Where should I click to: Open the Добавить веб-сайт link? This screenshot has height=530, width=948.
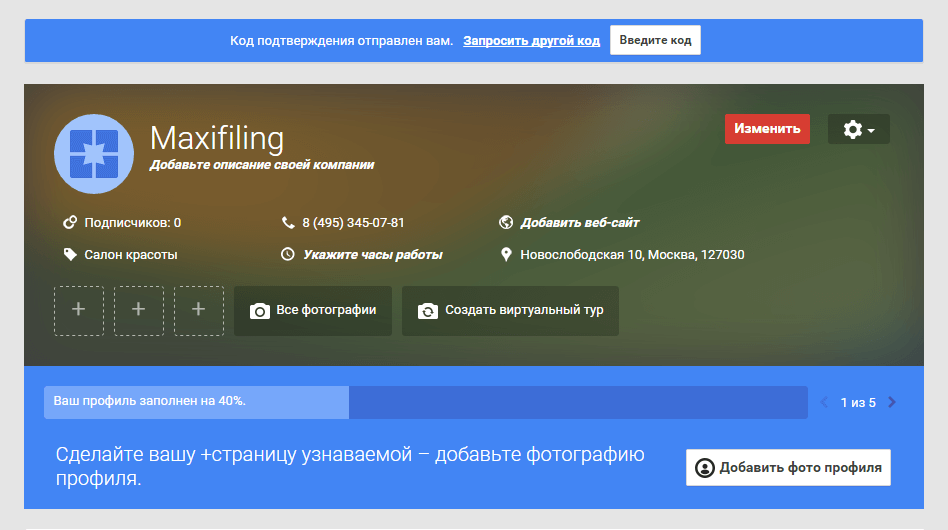point(579,223)
